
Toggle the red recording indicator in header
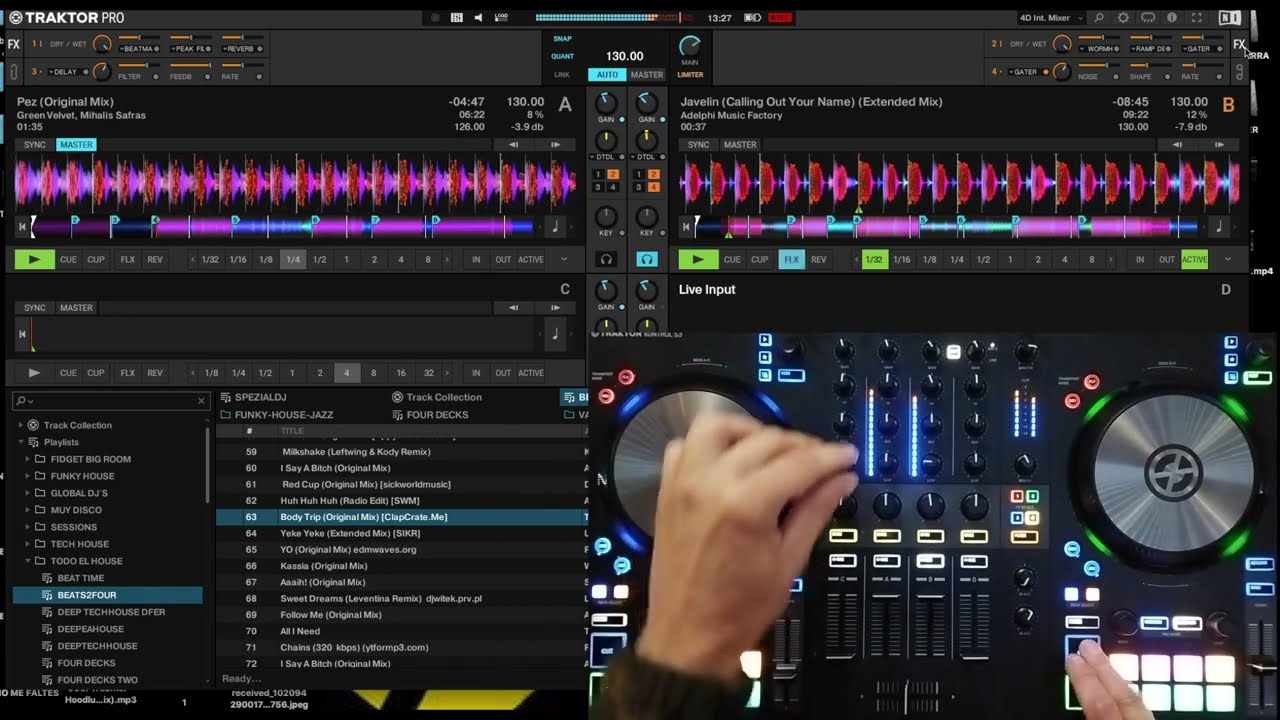point(780,18)
